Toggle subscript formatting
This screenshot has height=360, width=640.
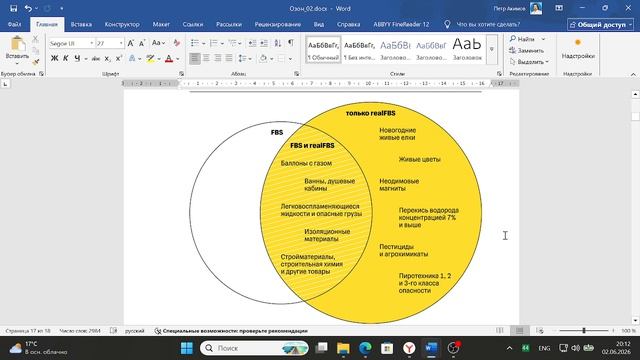click(107, 59)
